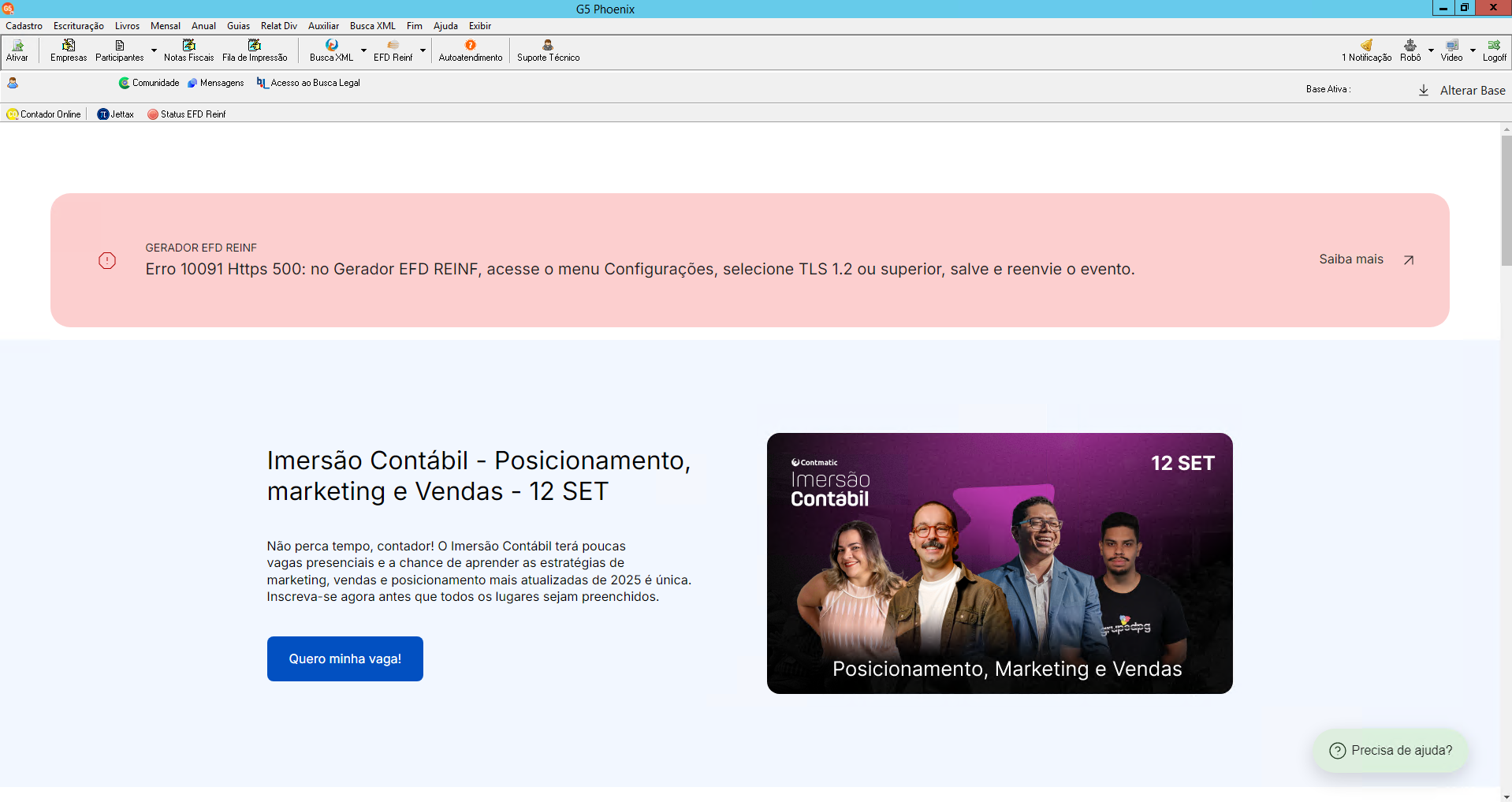1512x802 pixels.
Task: Click the Imersão Contábil banner image
Action: (1000, 563)
